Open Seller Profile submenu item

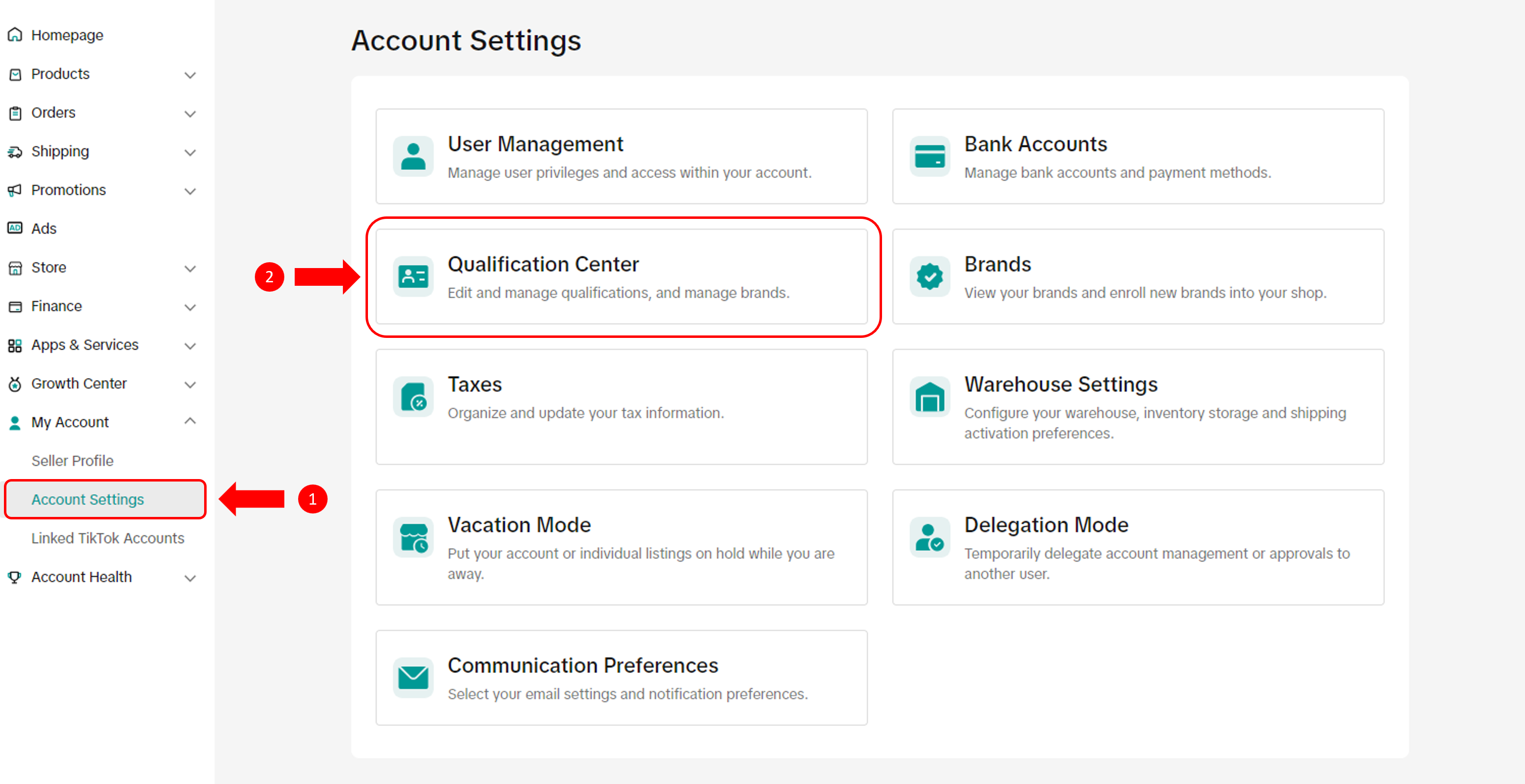click(72, 461)
